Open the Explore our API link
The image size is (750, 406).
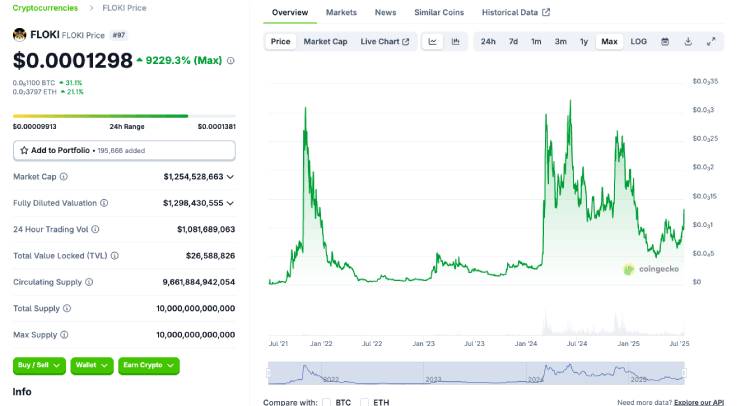[x=699, y=402]
